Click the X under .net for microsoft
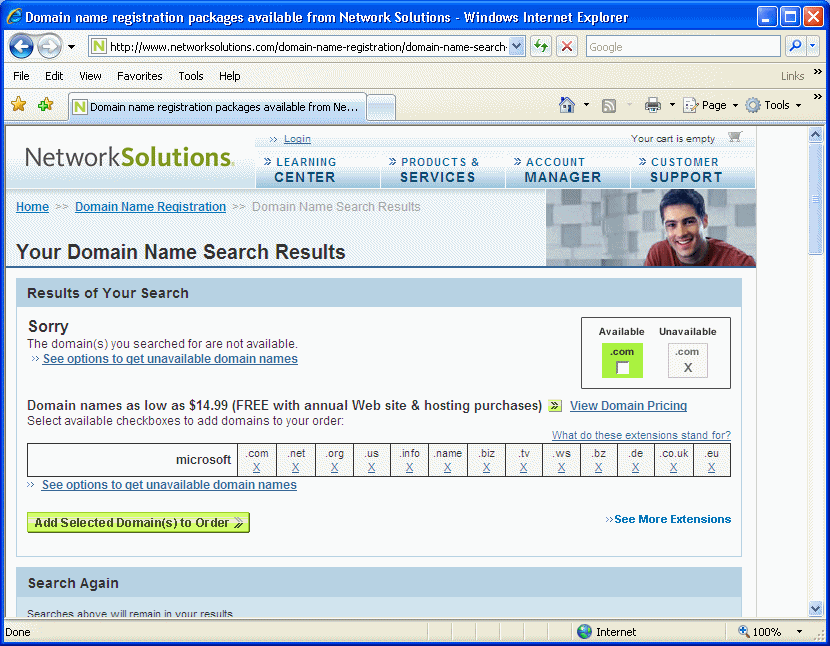The width and height of the screenshot is (830, 646). click(x=295, y=468)
